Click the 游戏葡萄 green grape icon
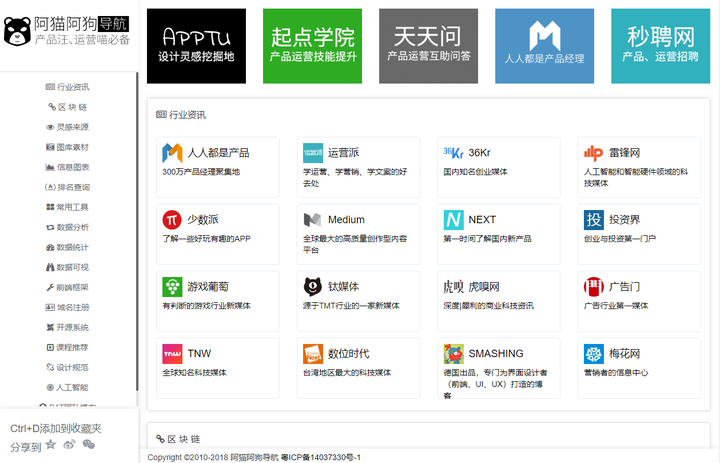The height and width of the screenshot is (463, 720). click(172, 287)
